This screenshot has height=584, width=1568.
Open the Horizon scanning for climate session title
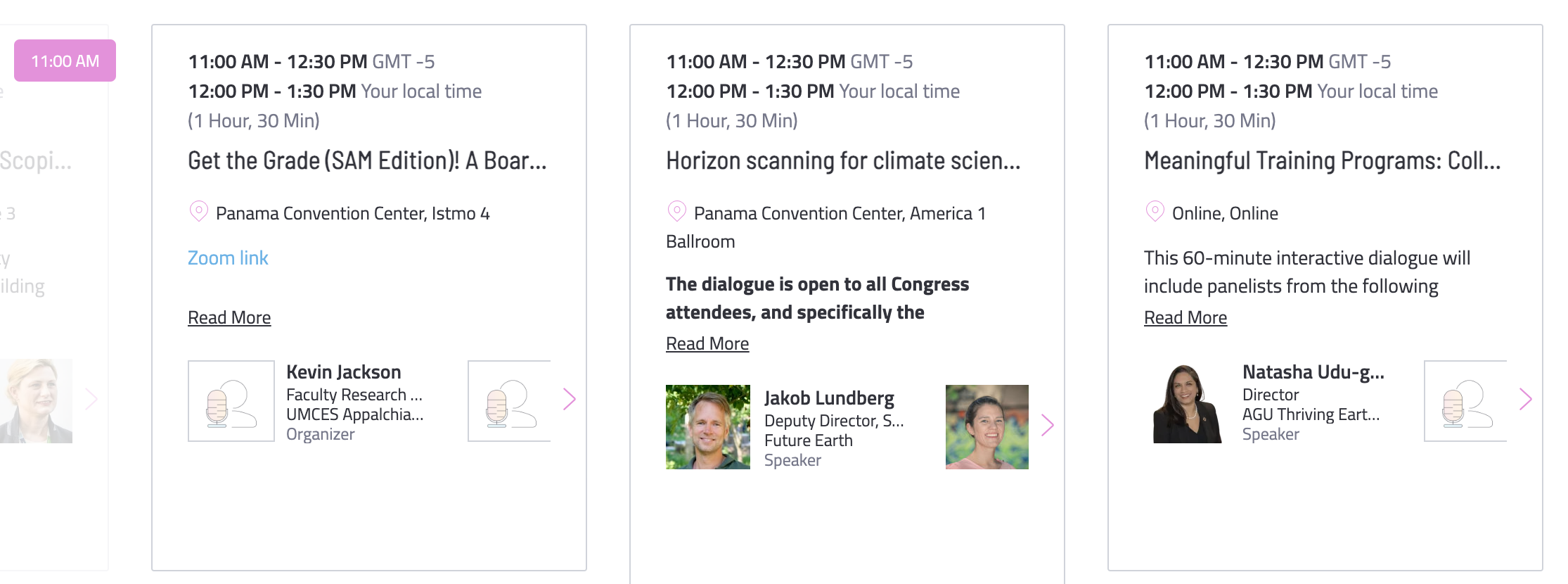(843, 160)
